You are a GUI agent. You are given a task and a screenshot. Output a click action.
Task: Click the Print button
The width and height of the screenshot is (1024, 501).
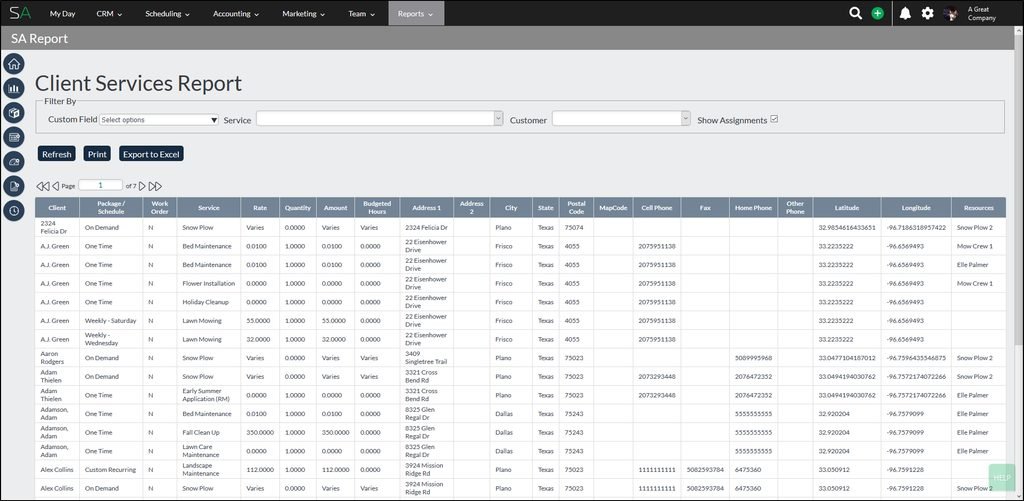(x=97, y=154)
